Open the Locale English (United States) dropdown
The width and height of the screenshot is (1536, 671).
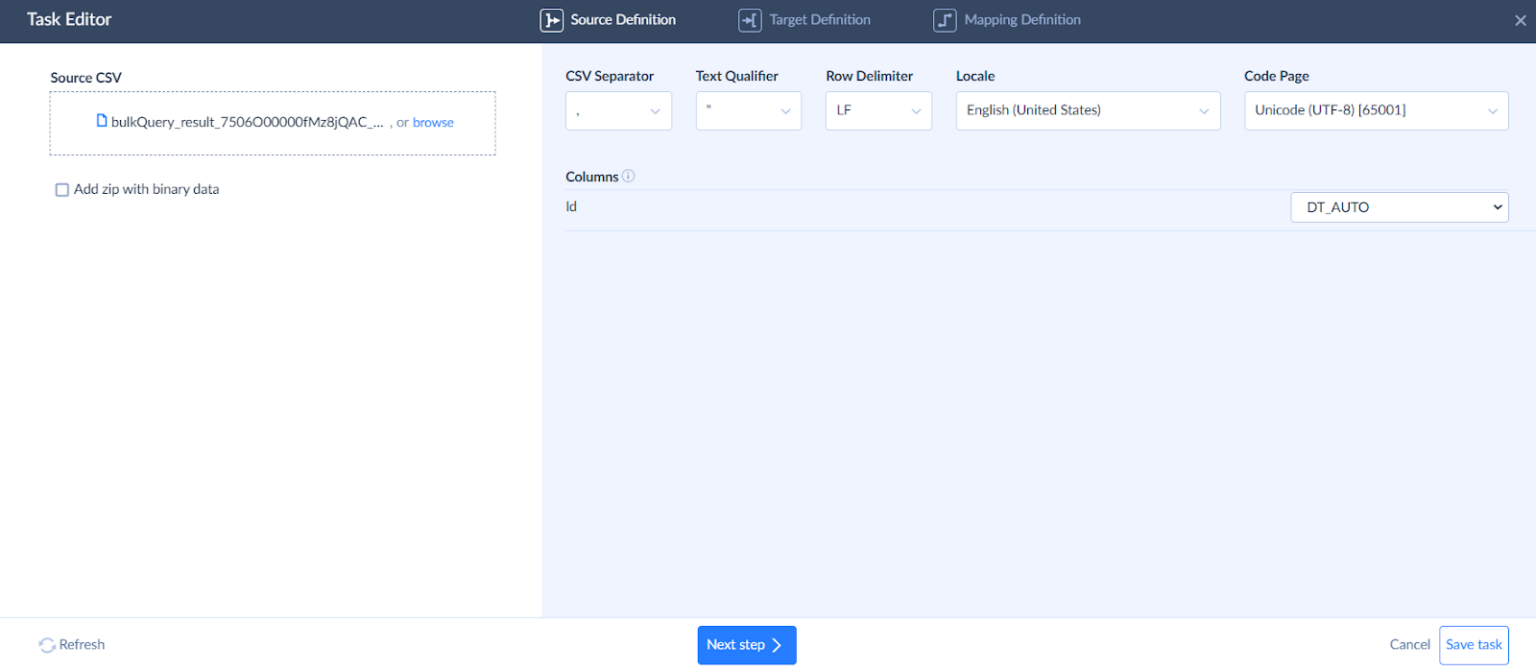pyautogui.click(x=1087, y=111)
